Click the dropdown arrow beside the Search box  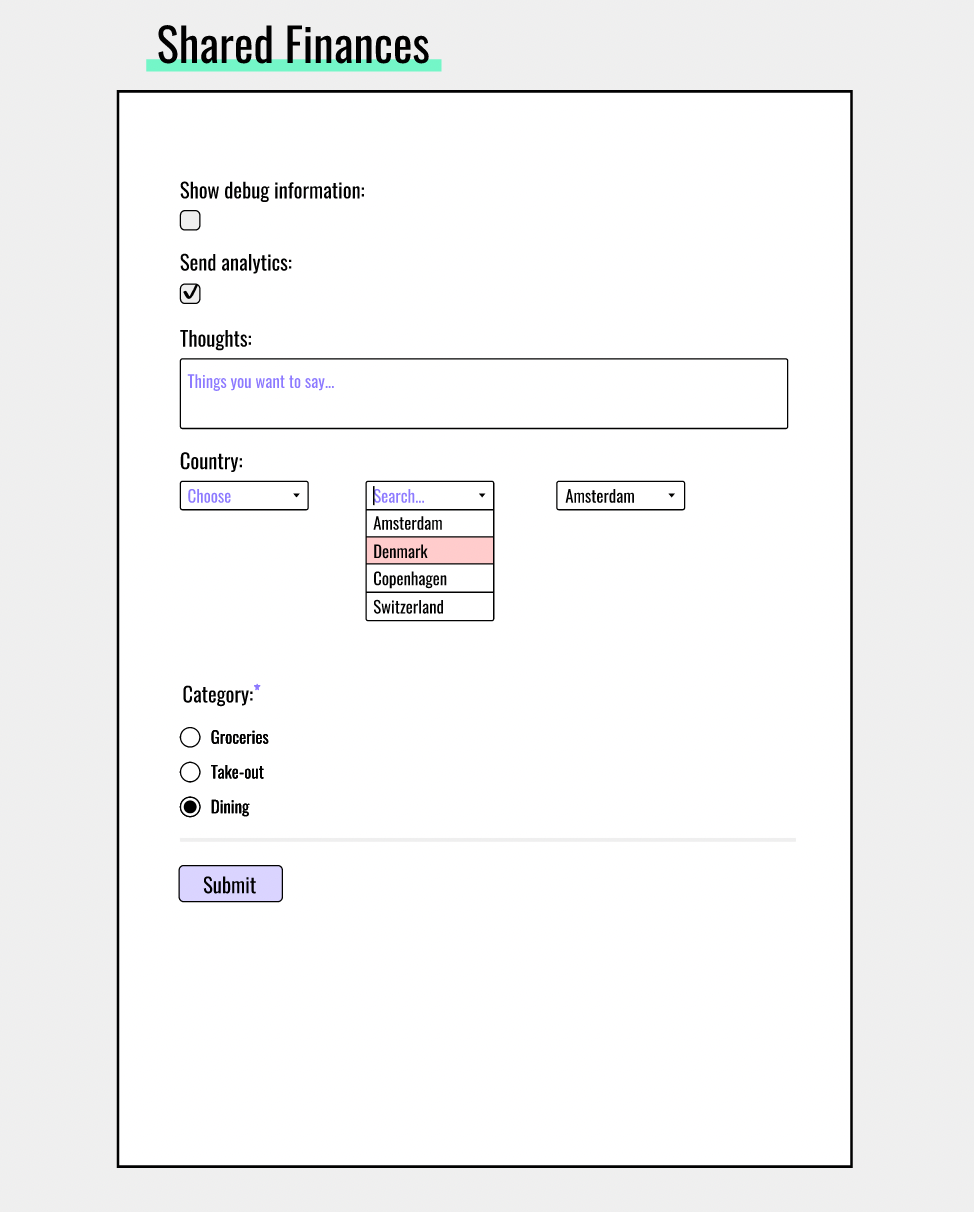click(x=481, y=495)
